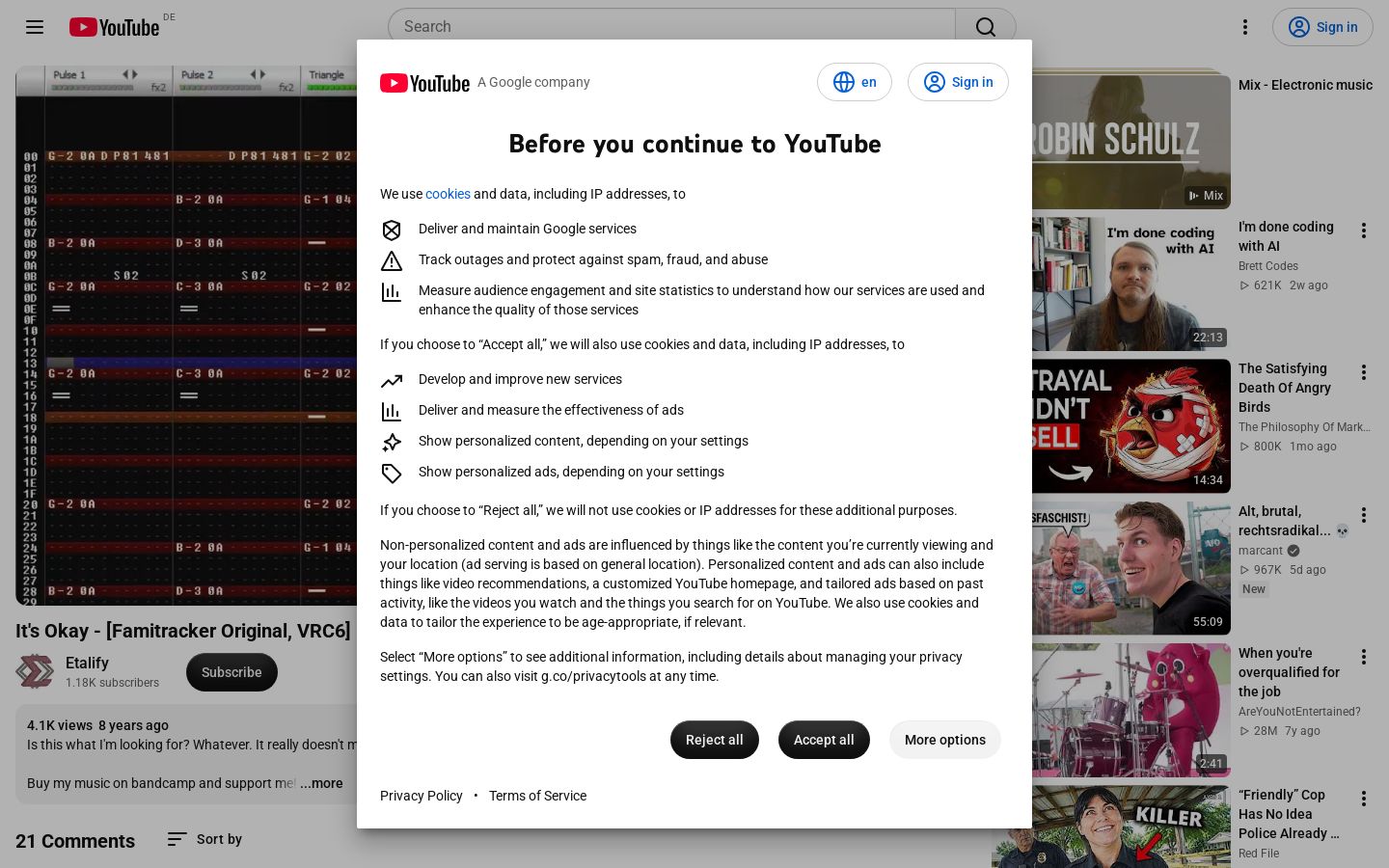1389x868 pixels.
Task: Click 'The Philosophy Of Mark…' channel name
Action: [x=1304, y=427]
